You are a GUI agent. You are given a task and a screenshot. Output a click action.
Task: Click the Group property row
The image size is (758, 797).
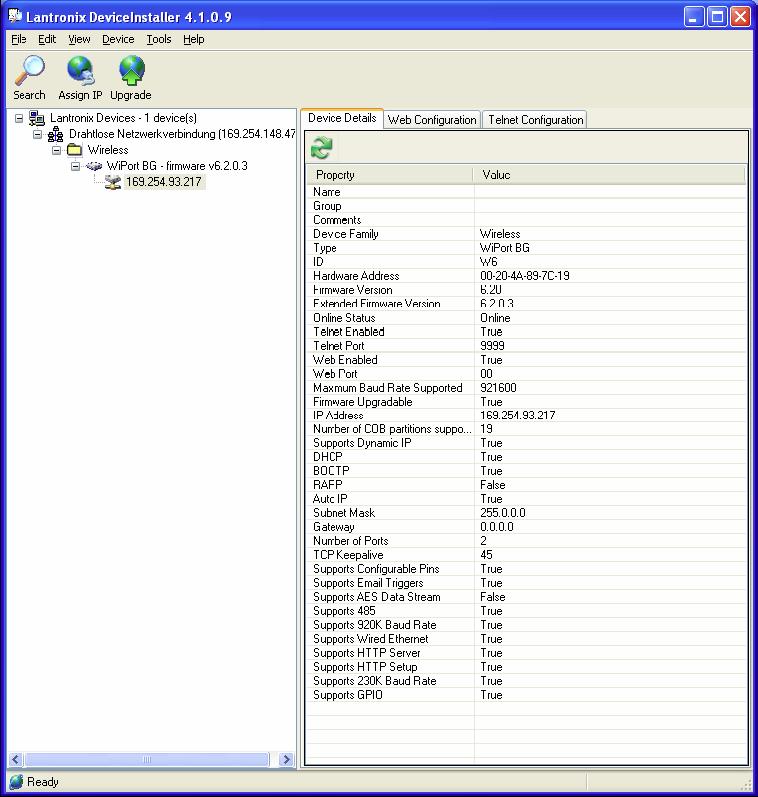[x=526, y=206]
